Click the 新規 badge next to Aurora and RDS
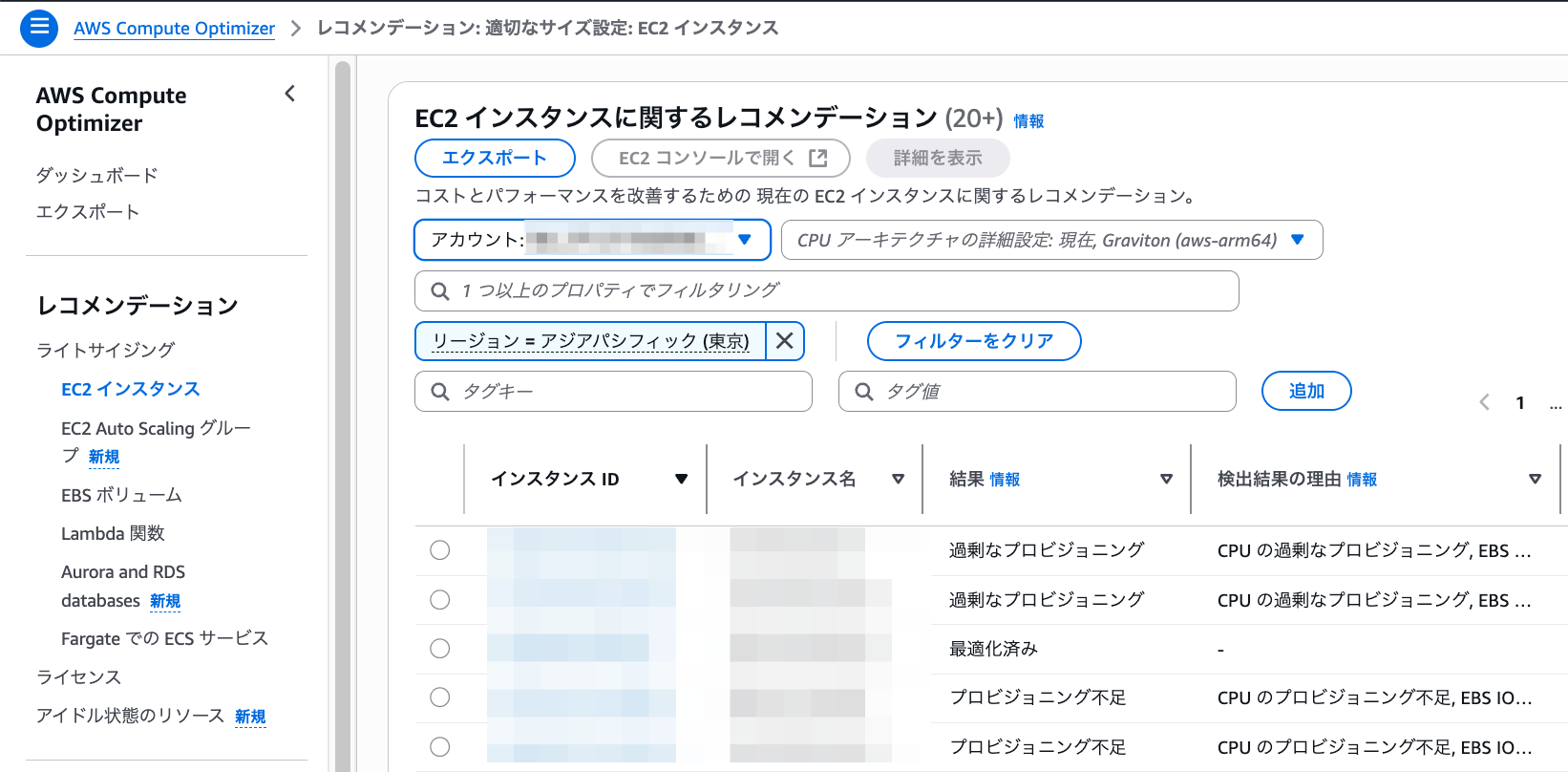This screenshot has width=1568, height=772. click(x=165, y=601)
